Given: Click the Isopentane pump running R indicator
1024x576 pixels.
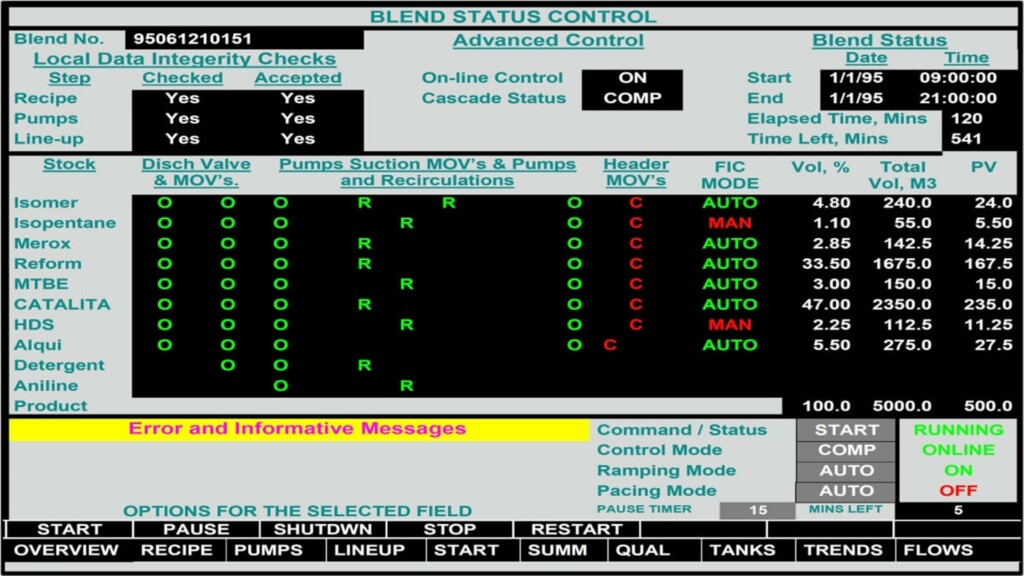Looking at the screenshot, I should pyautogui.click(x=407, y=223).
